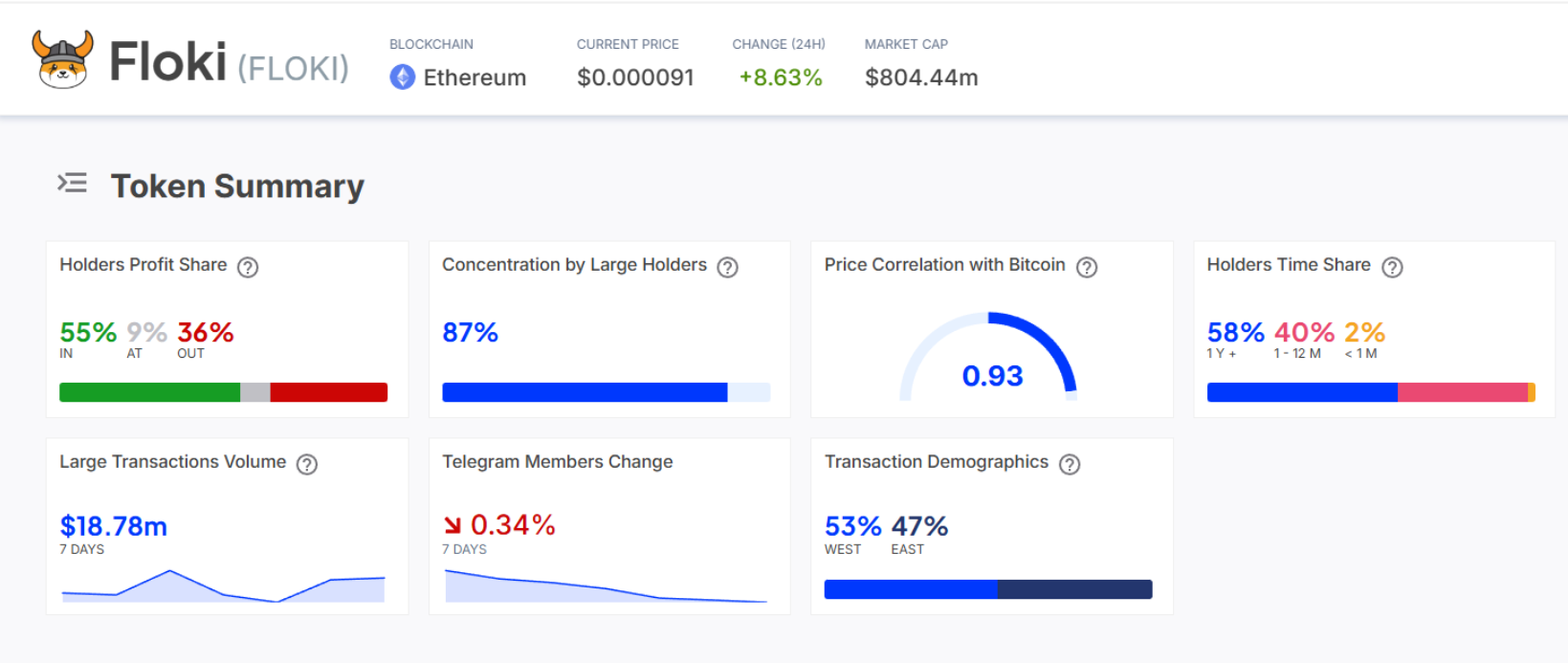Click the 0.93 correlation gauge value

click(992, 376)
